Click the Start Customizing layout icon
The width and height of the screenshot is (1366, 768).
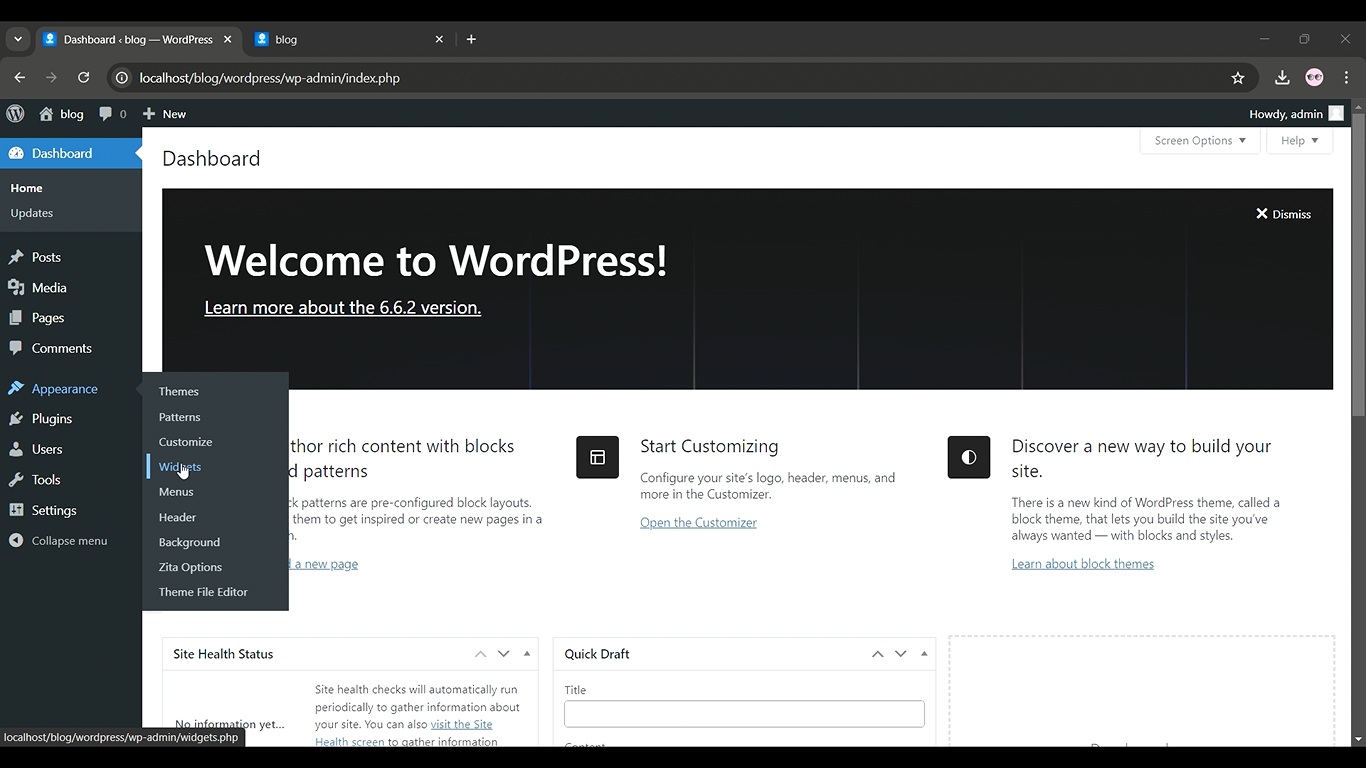pyautogui.click(x=597, y=457)
